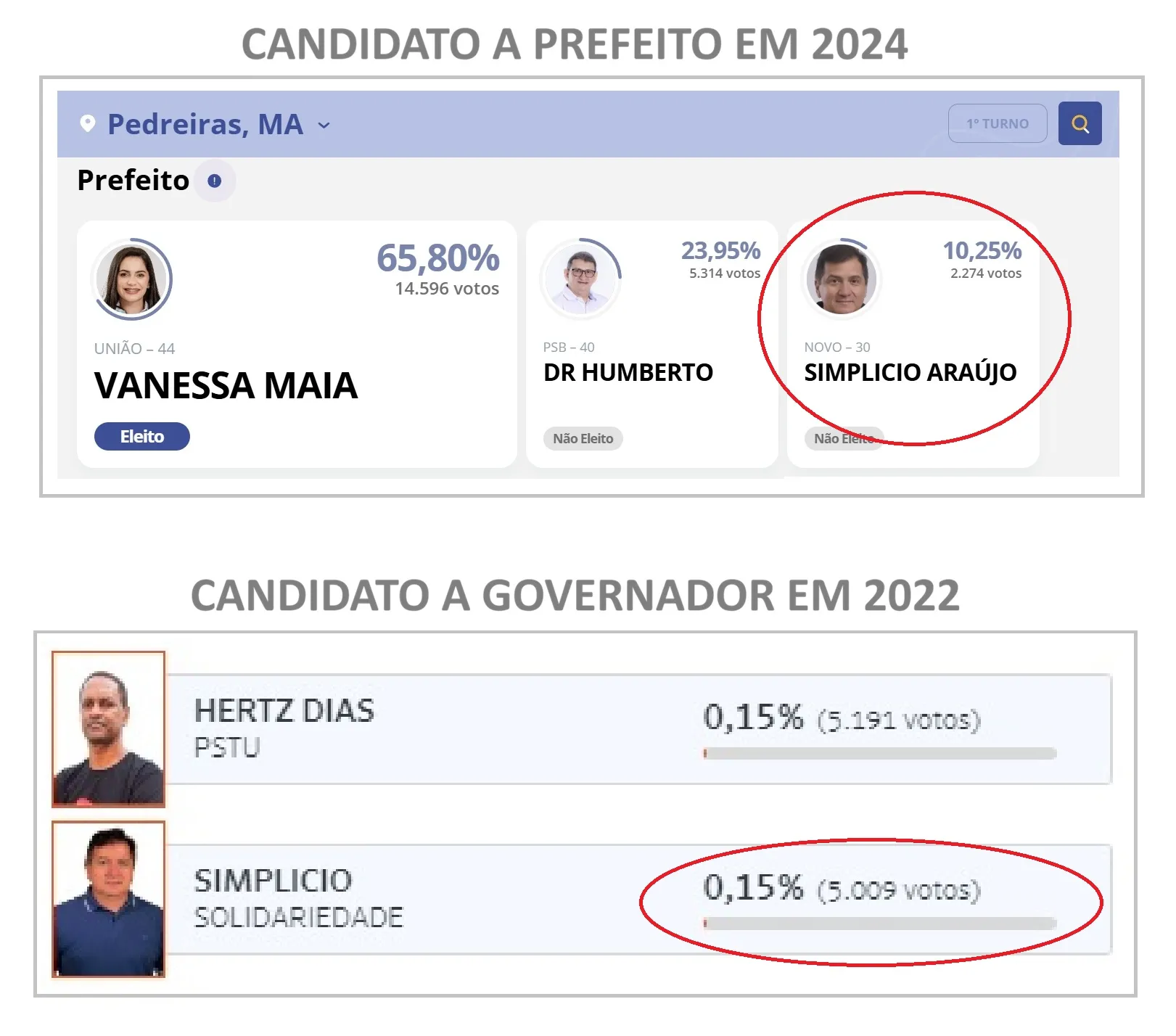Click Dr Humberto's Não Eleito badge

click(x=583, y=439)
